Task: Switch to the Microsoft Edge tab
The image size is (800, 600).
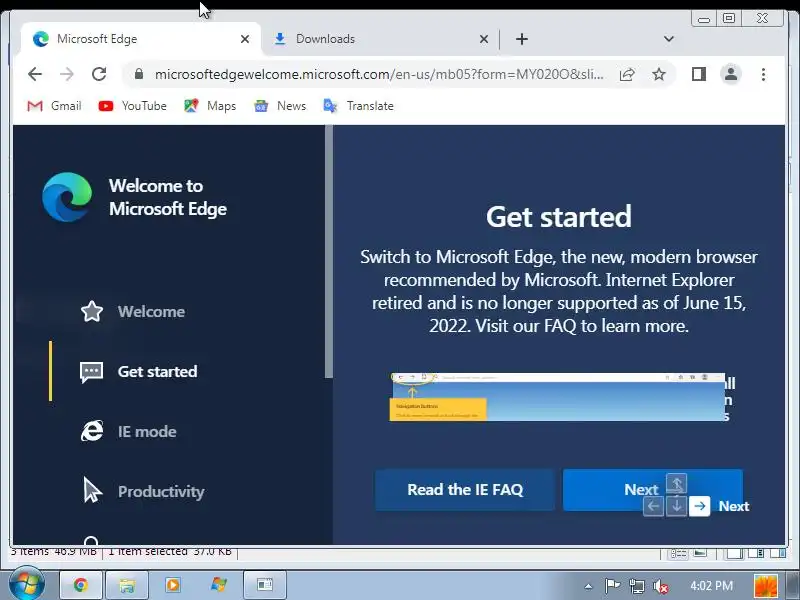Action: coord(140,39)
